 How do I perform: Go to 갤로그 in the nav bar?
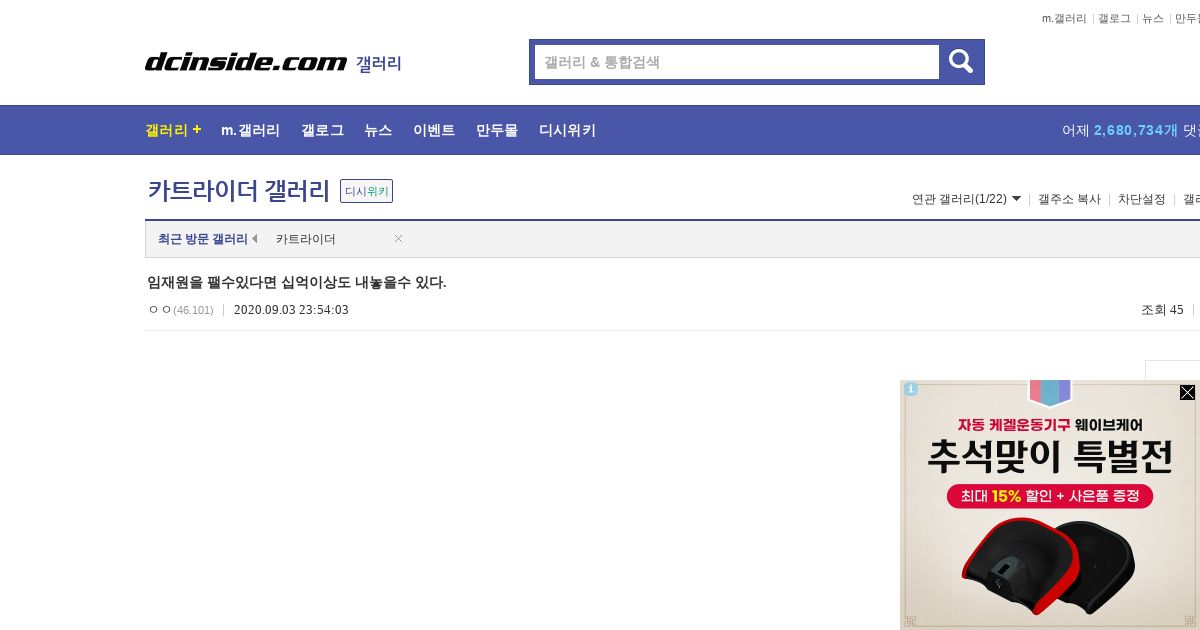point(322,130)
